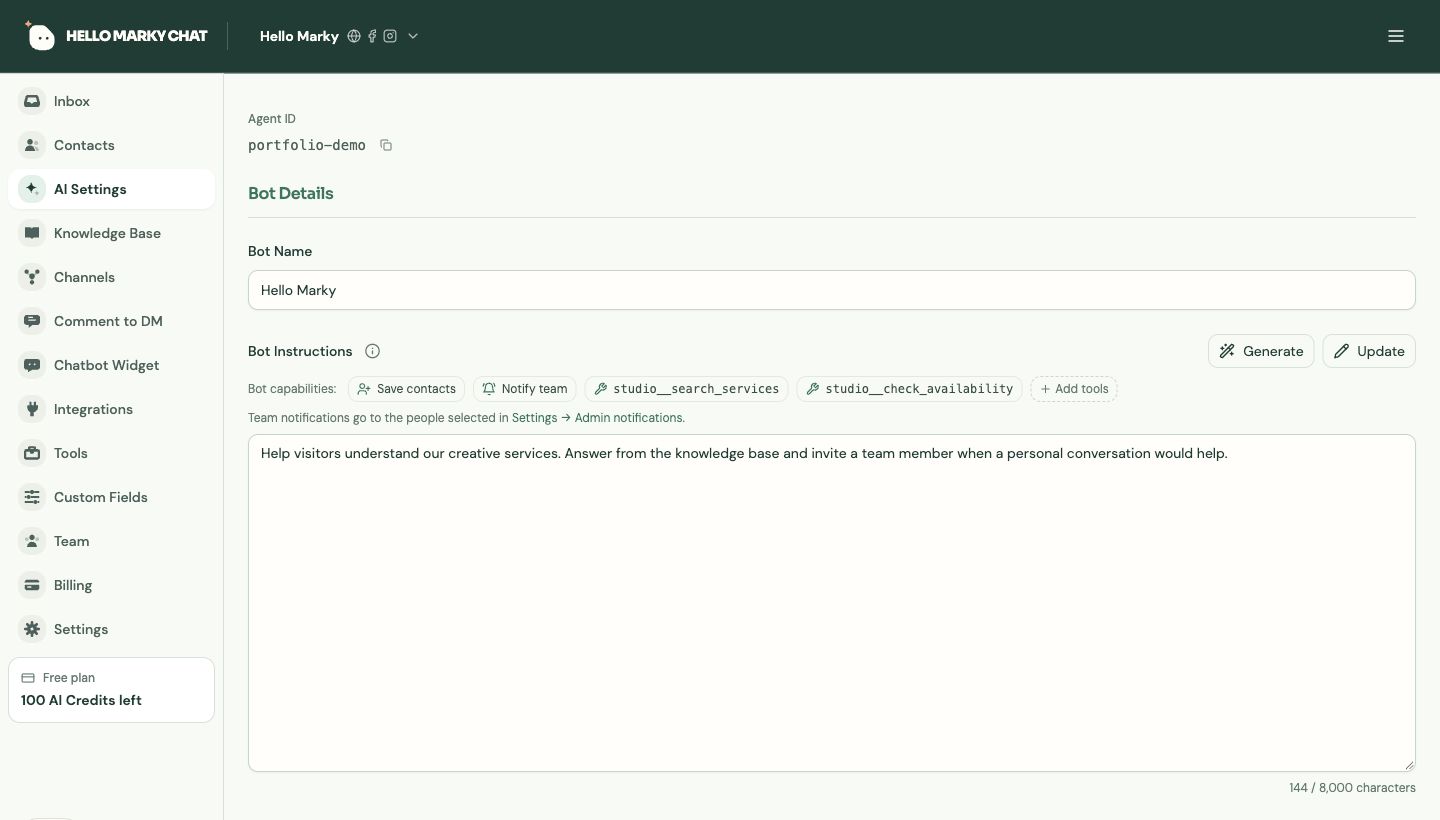Click the studio__search_services tool chip
Screen dimensions: 1440x820
coord(686,389)
